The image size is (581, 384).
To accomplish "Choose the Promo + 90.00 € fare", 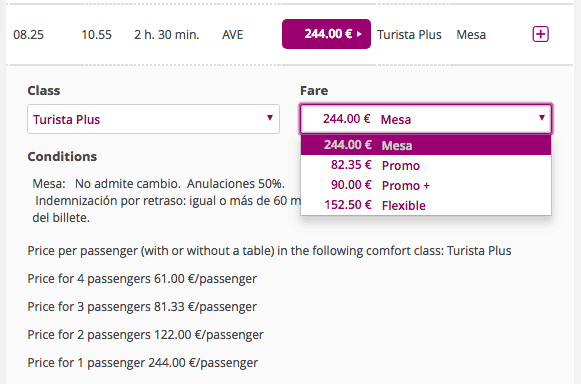I will (426, 185).
